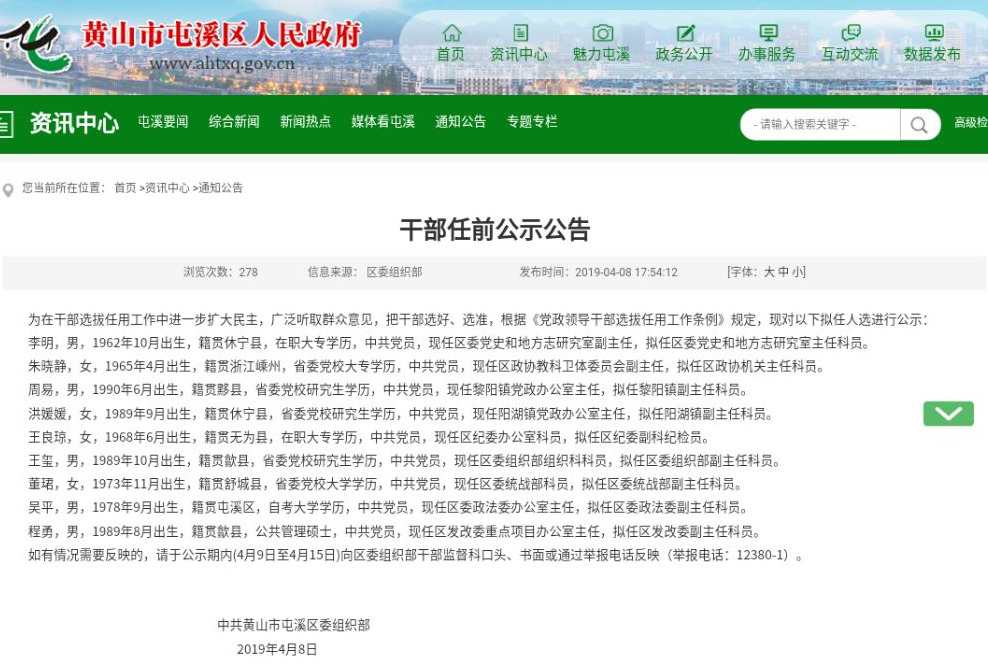The image size is (988, 669).
Task: Go to 通知公告 in the breadcrumb
Action: 221,188
